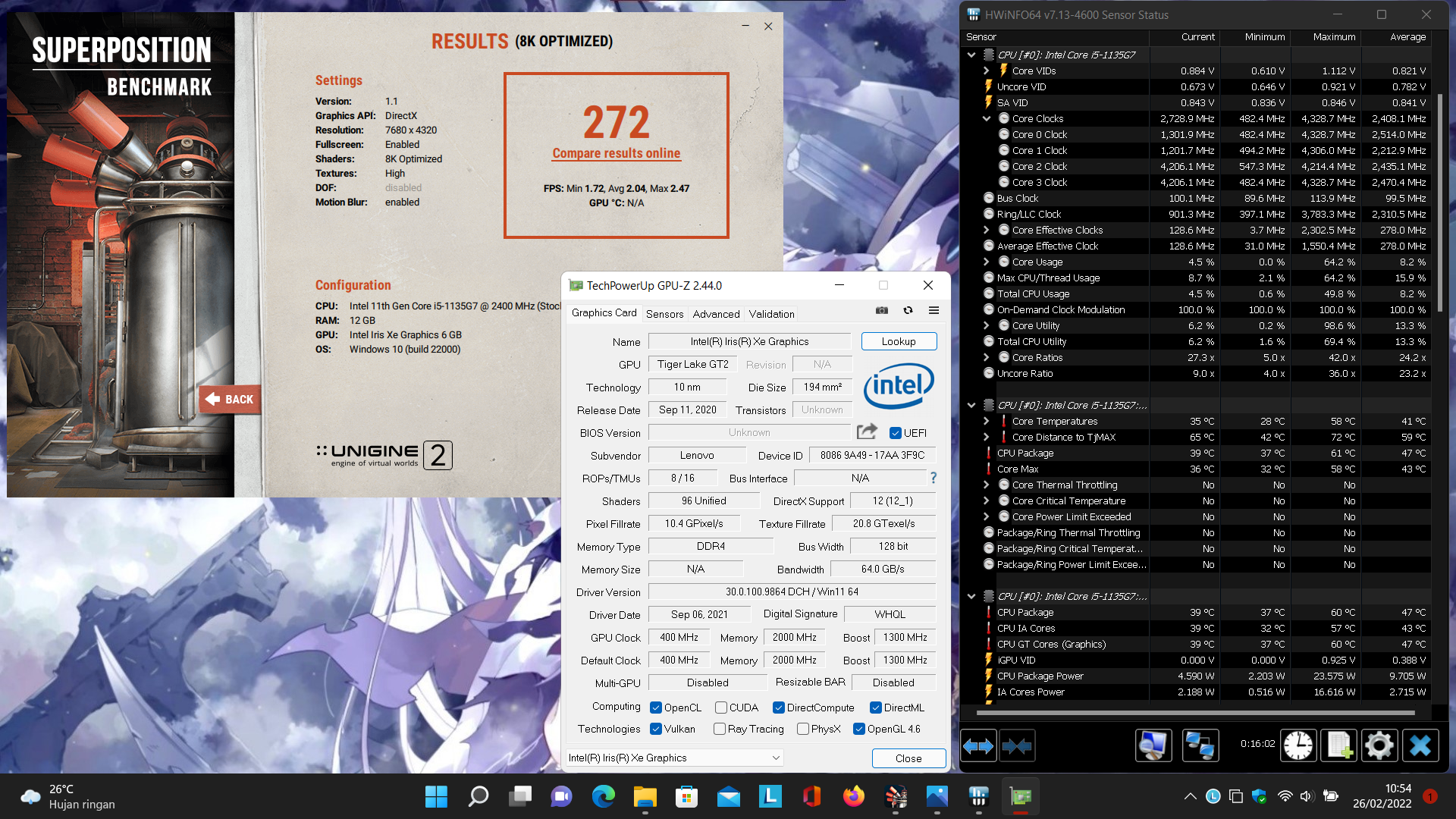1456x819 pixels.
Task: Toggle the PhysX checkbox
Action: coord(803,729)
